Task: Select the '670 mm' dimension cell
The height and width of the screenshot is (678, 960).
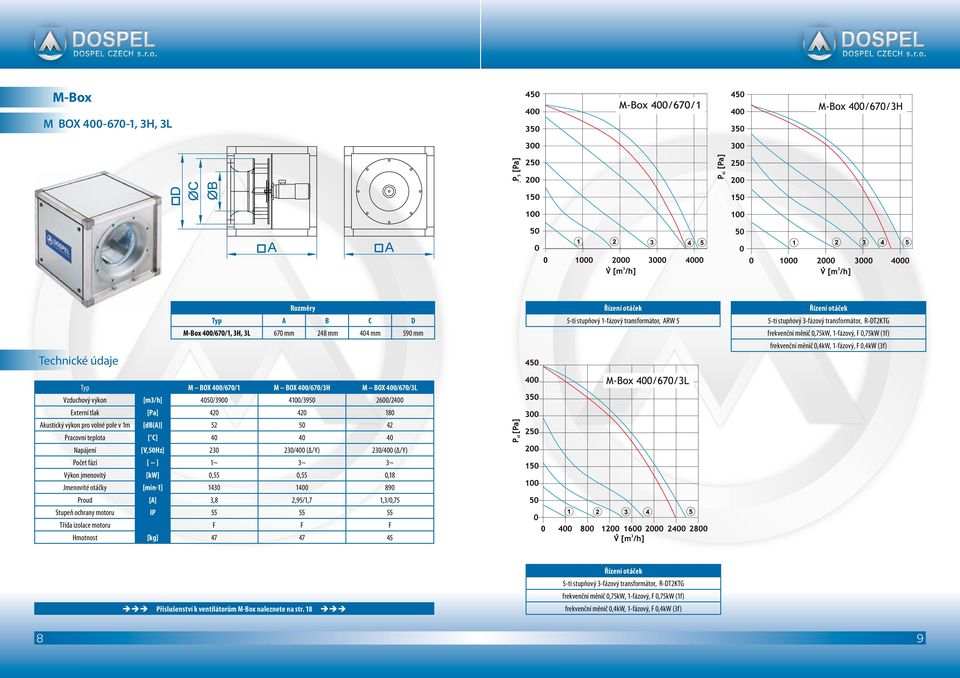Action: click(x=284, y=333)
